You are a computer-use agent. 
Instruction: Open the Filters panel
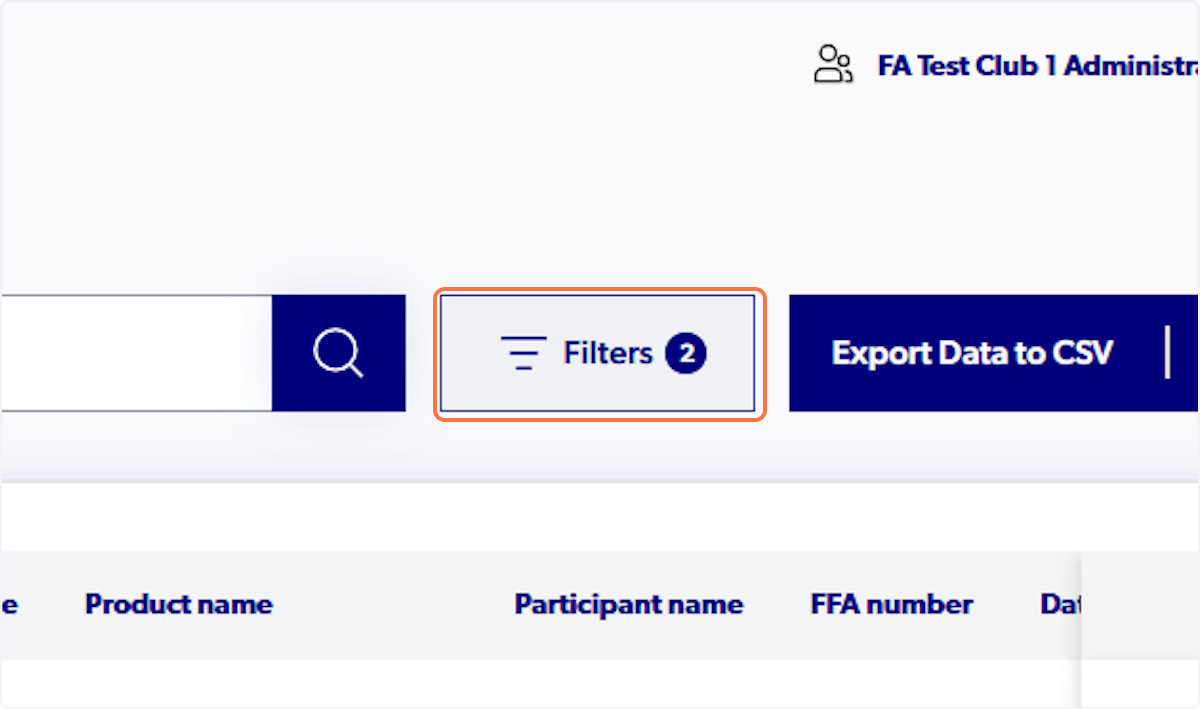598,353
